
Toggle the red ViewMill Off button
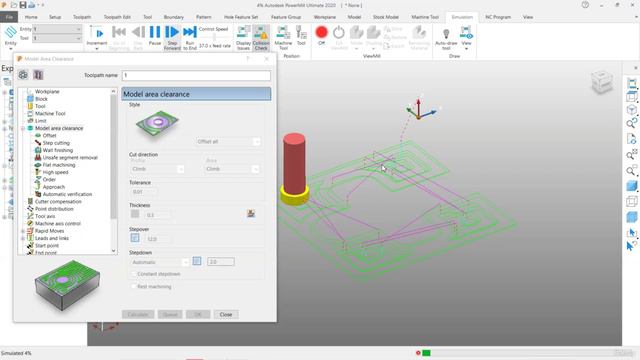(x=322, y=35)
